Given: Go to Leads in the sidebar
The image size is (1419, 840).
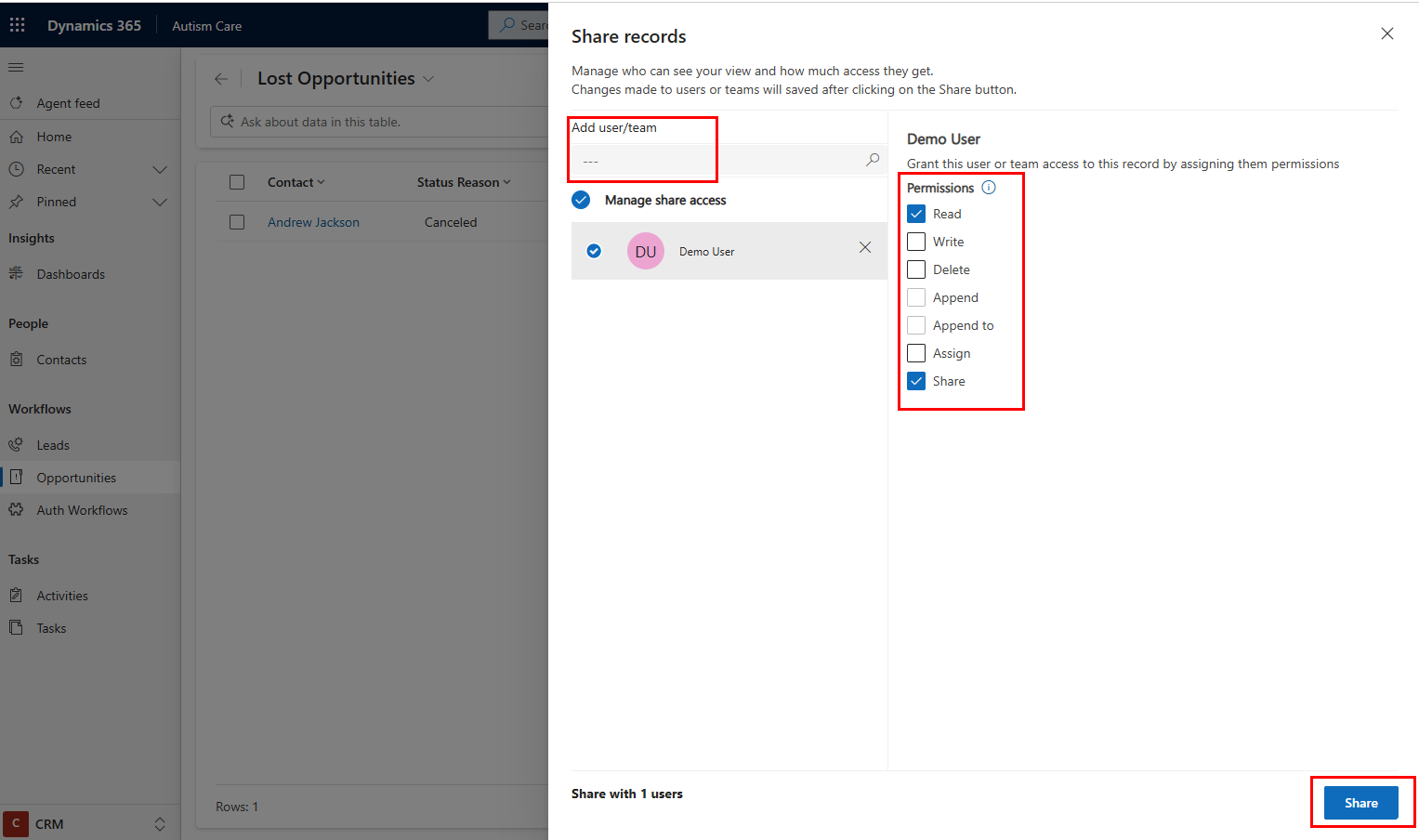Looking at the screenshot, I should coord(53,445).
